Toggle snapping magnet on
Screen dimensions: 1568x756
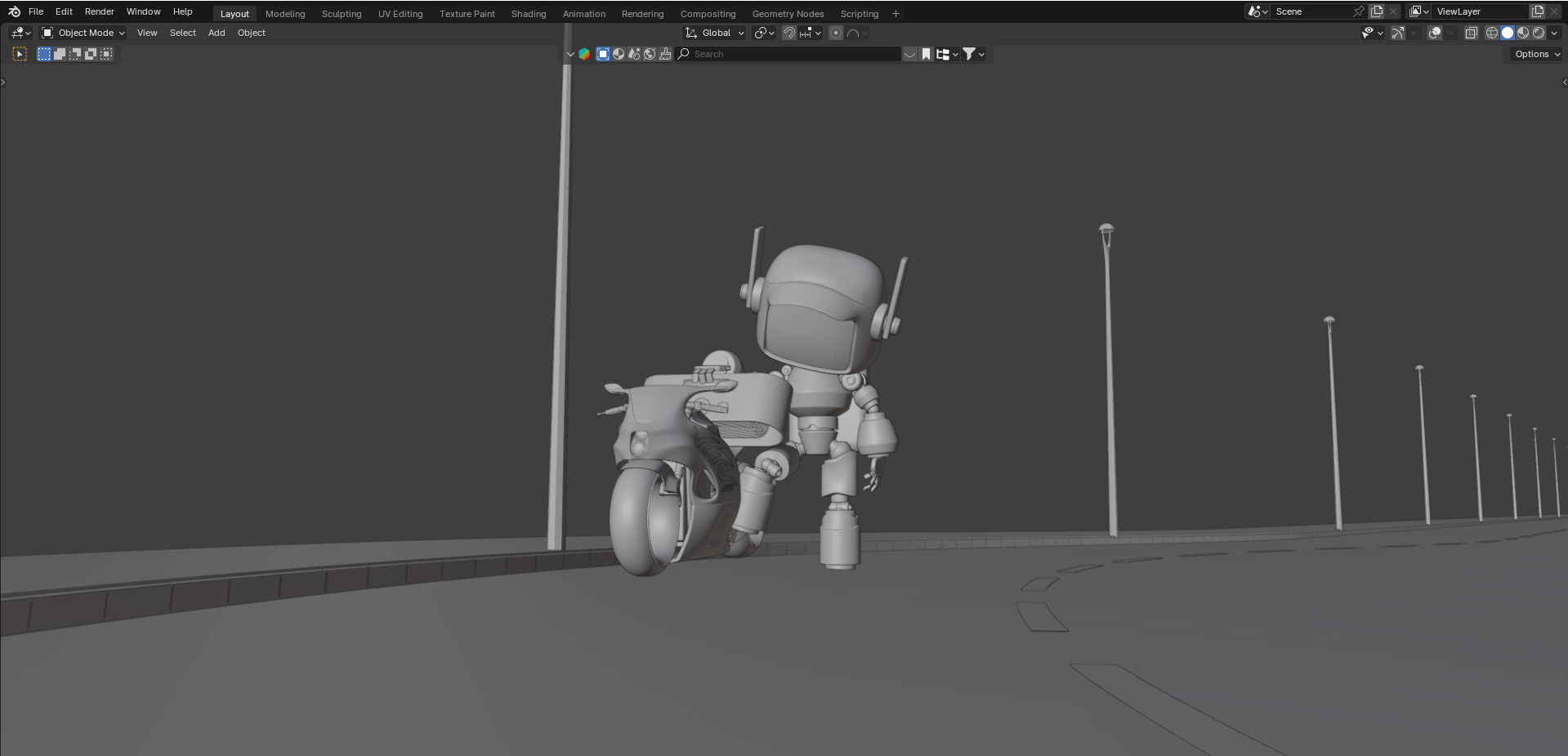point(788,33)
